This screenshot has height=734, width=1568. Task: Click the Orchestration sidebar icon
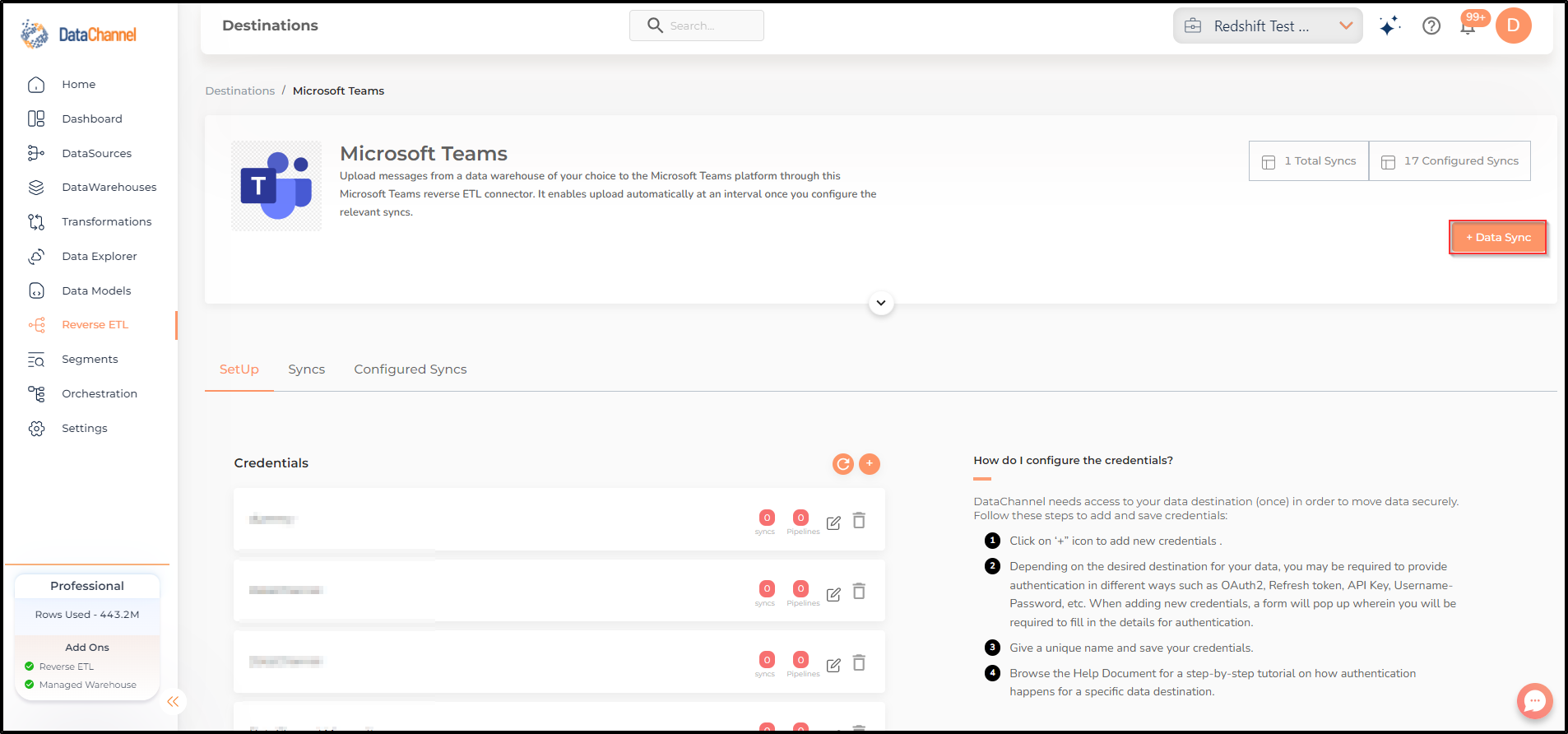[x=36, y=394]
